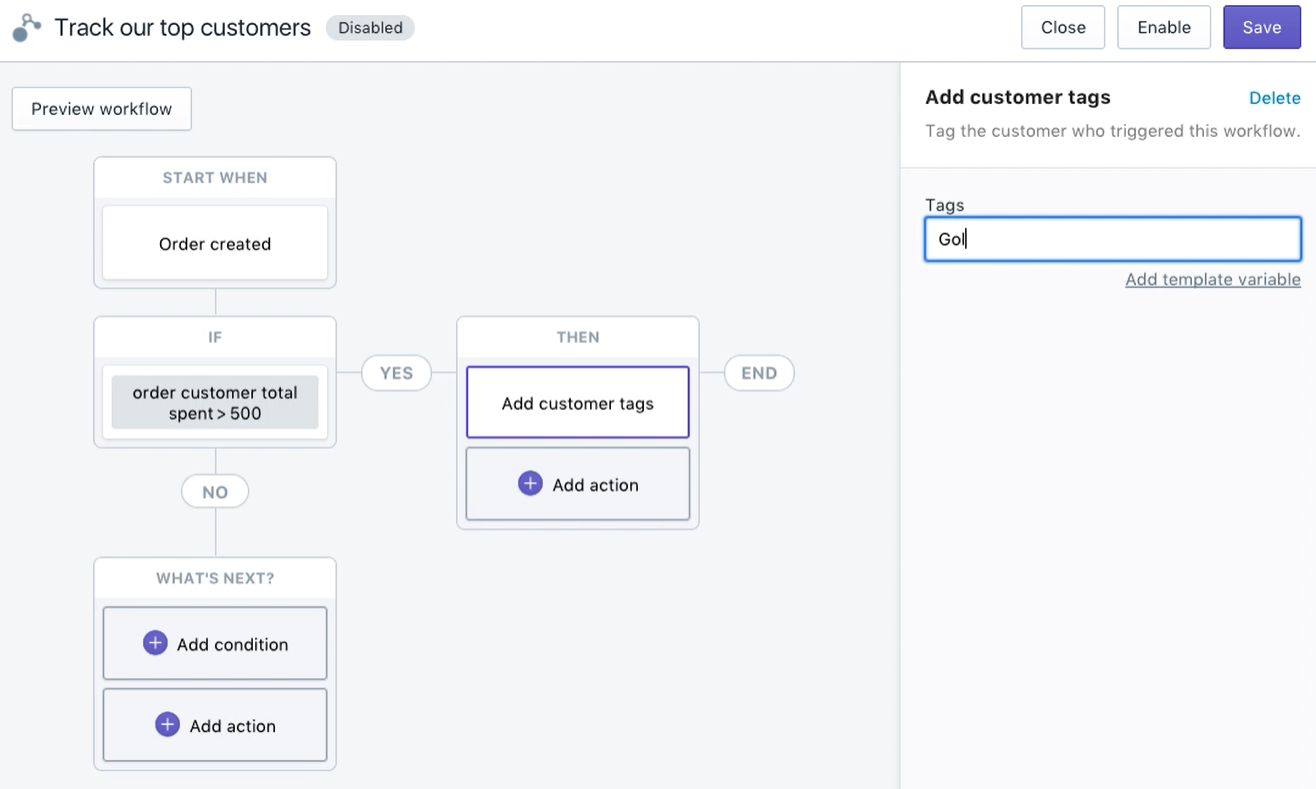Select the order customer total spent condition
Image resolution: width=1316 pixels, height=789 pixels.
pos(215,403)
